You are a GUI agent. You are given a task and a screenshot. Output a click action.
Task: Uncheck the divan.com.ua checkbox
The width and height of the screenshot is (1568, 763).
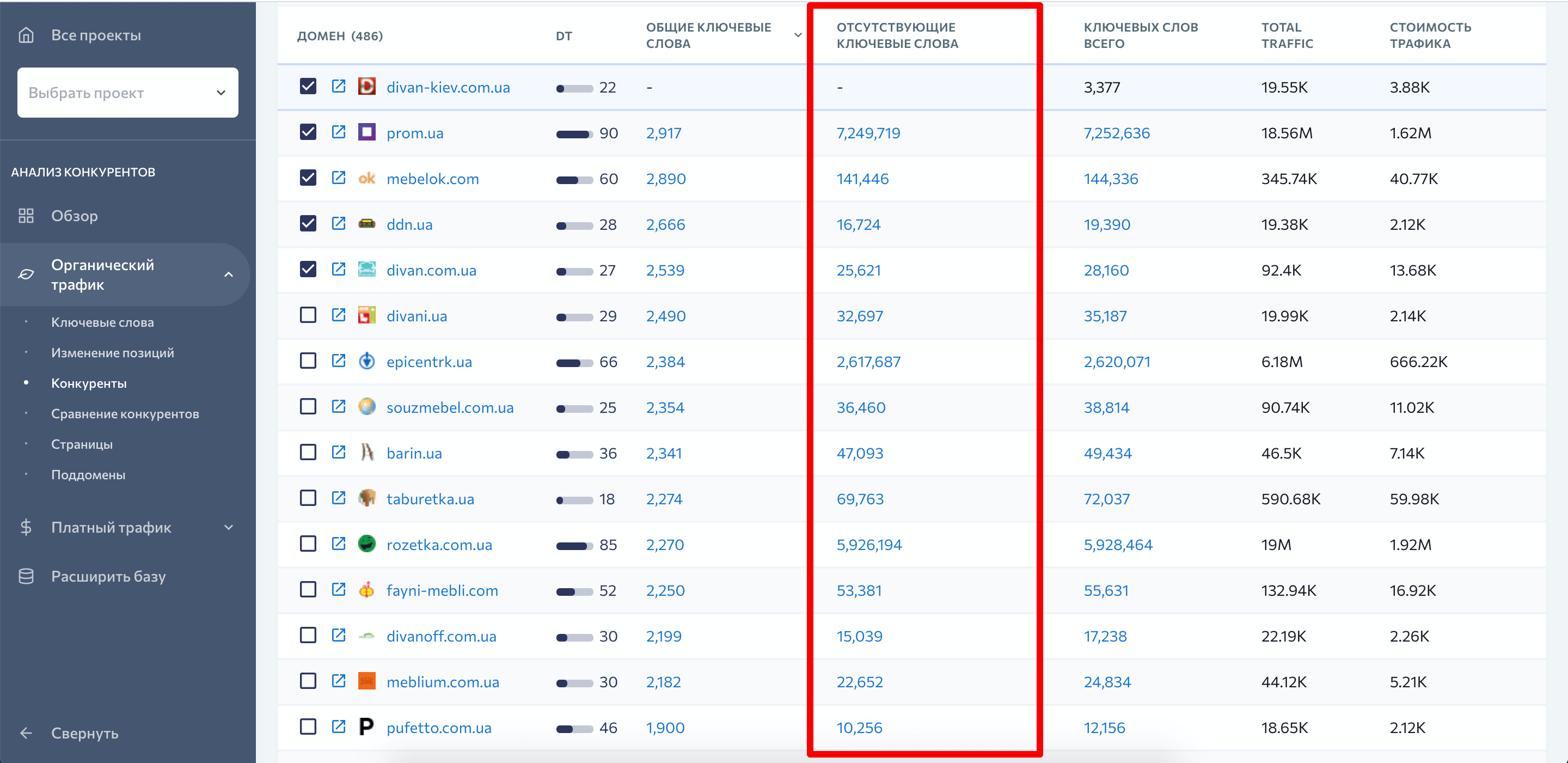coord(308,269)
